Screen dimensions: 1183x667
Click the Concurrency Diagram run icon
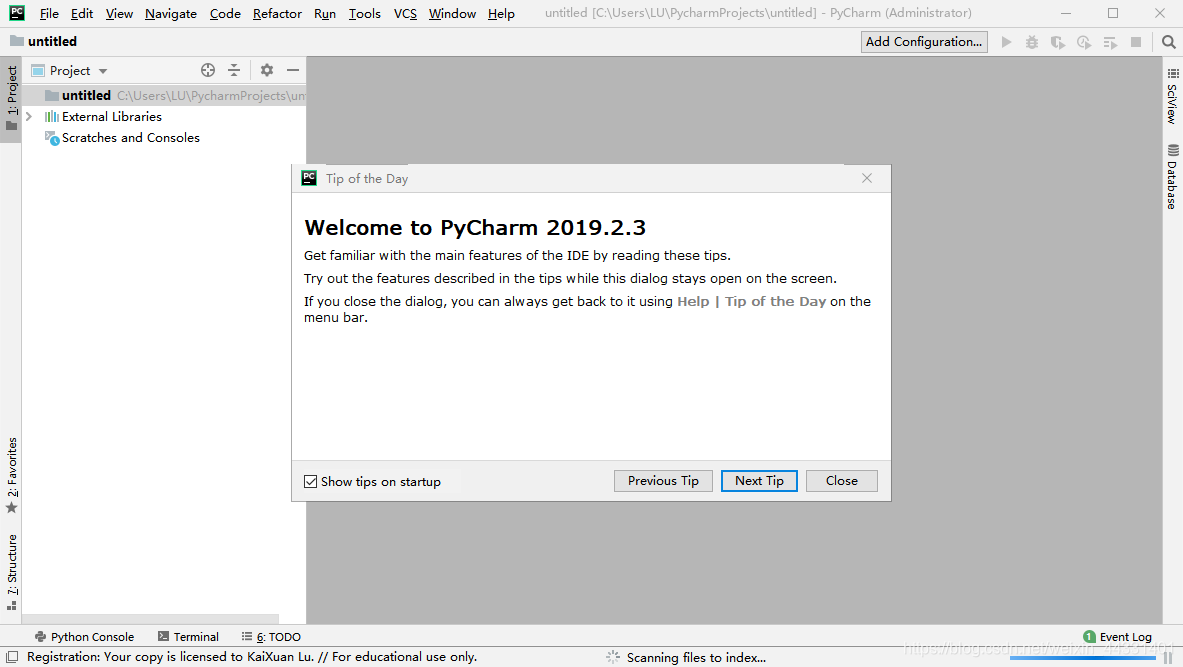click(1110, 42)
